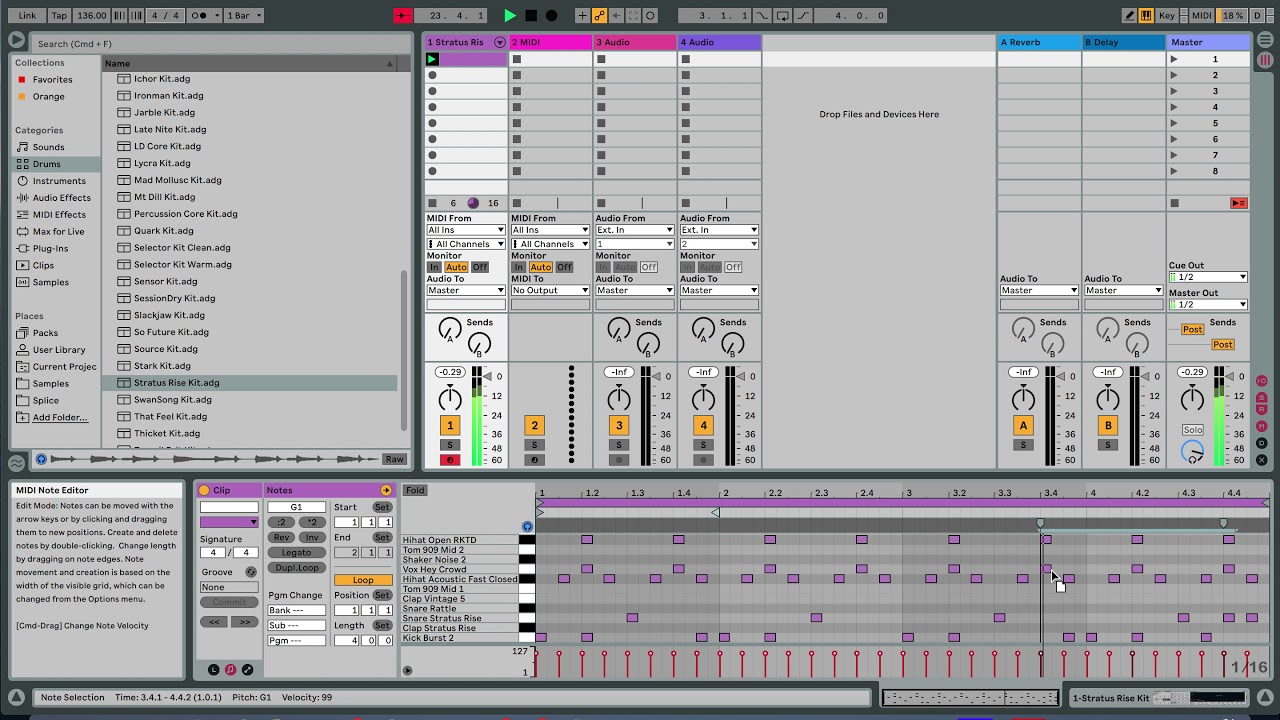Launch the first clip in 1 Stratus Ris

(432, 59)
